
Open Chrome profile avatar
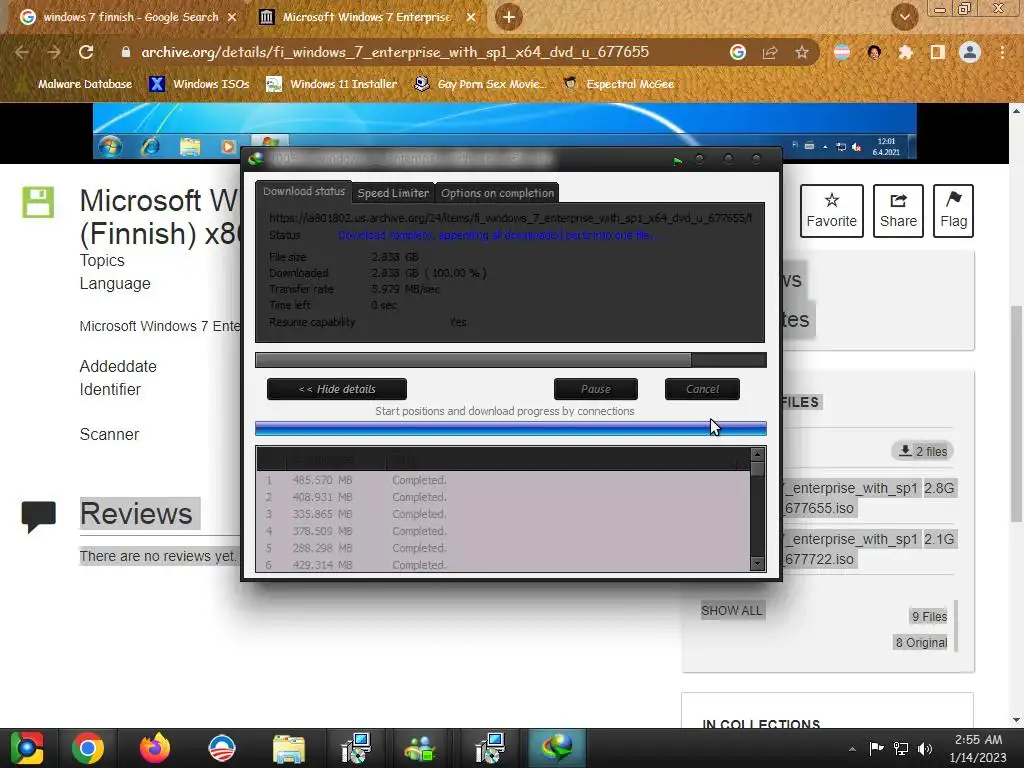click(970, 52)
